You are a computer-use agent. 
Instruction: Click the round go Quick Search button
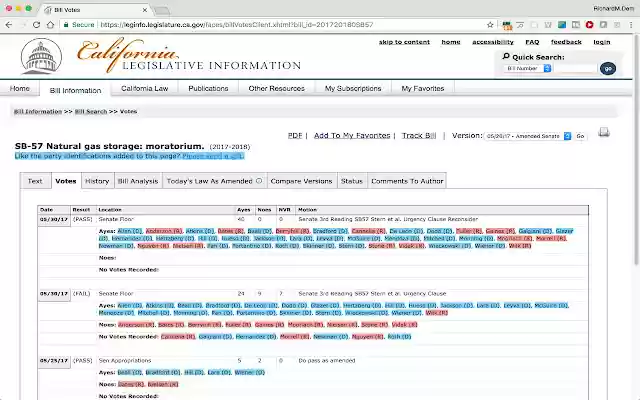[608, 69]
